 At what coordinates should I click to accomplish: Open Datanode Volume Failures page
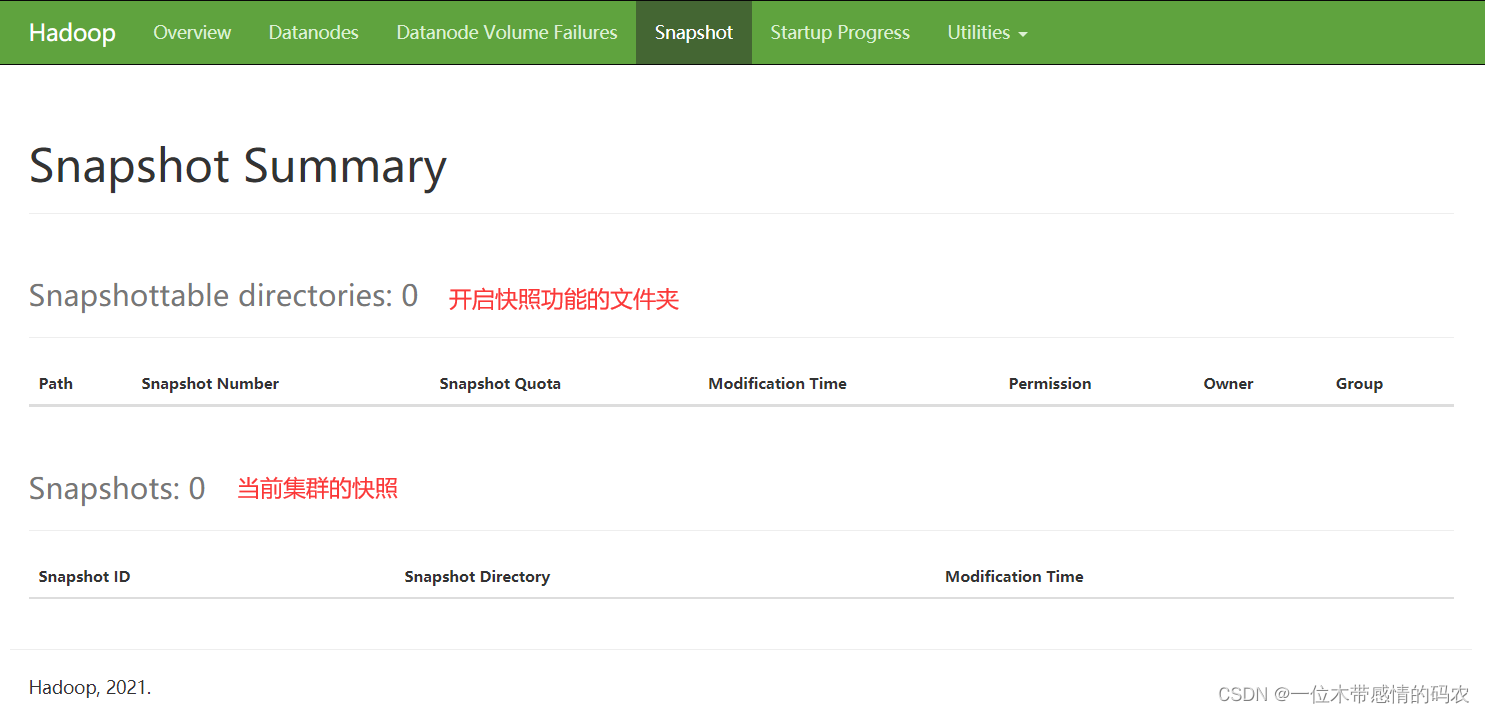[x=507, y=33]
